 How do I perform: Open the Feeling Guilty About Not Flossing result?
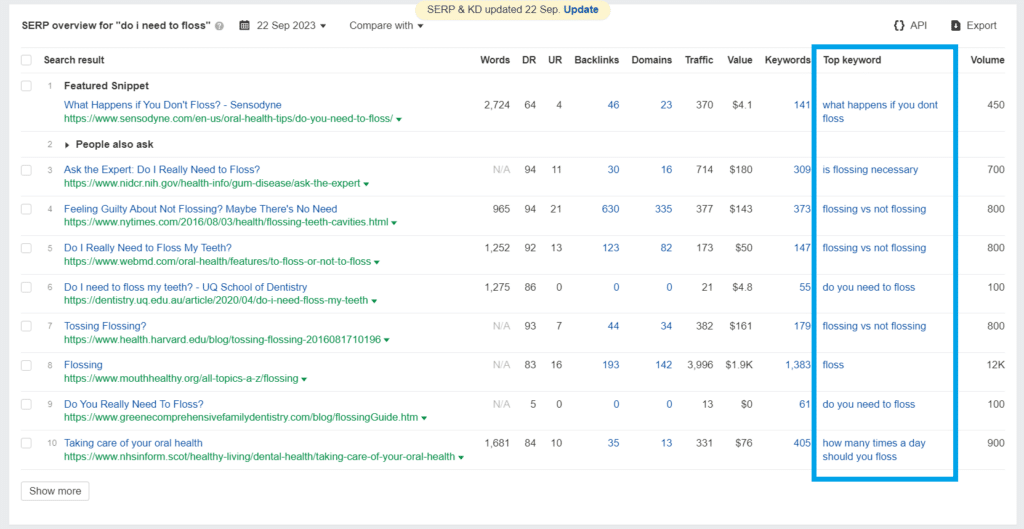[200, 209]
